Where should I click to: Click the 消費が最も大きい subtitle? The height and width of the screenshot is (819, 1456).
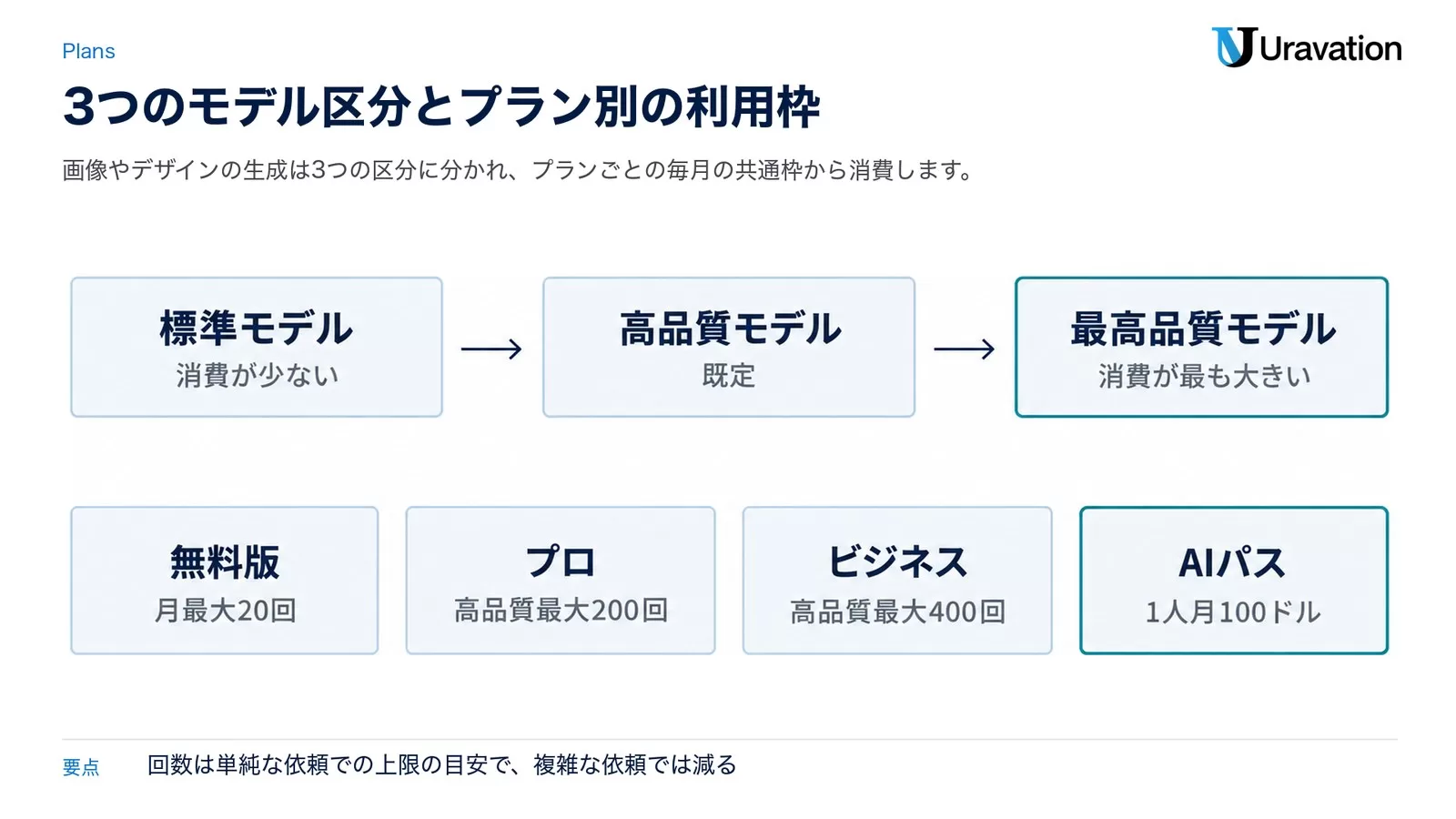[1204, 376]
